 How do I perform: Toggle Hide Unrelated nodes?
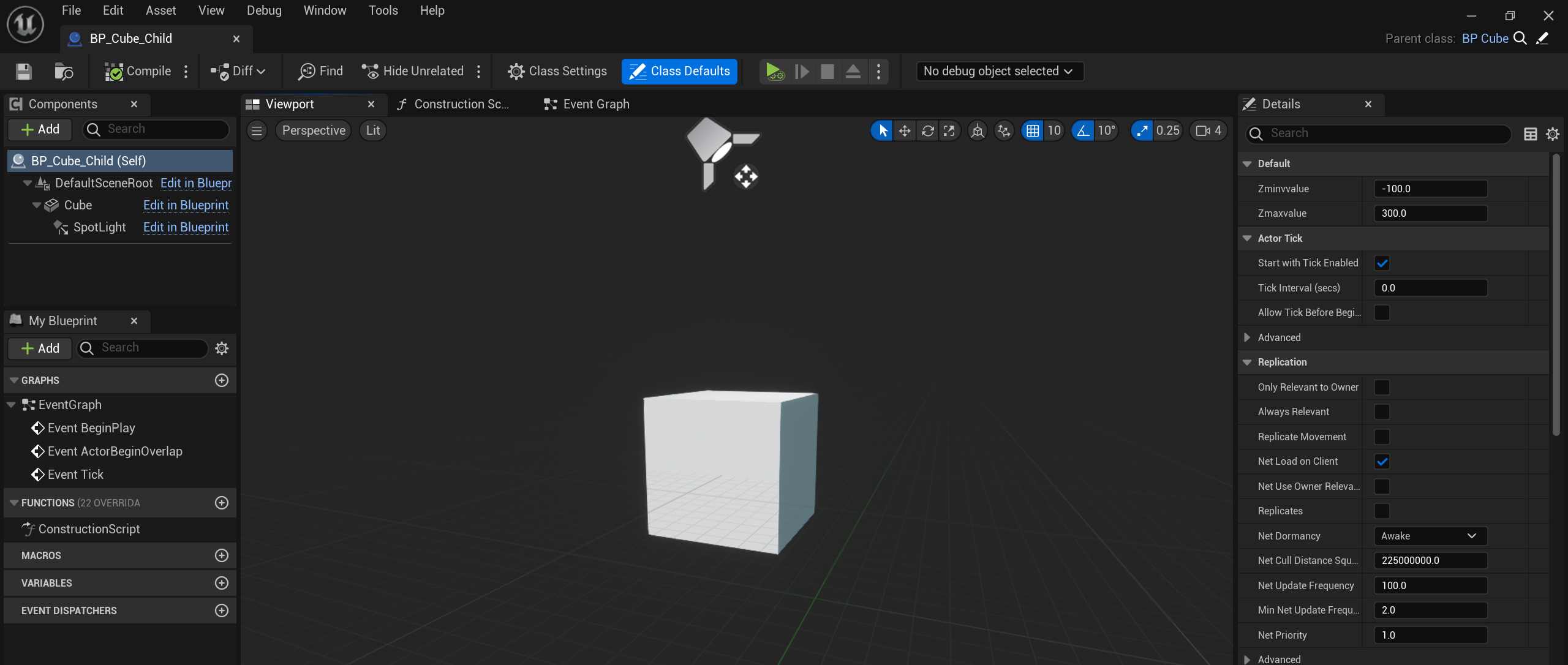(x=413, y=72)
